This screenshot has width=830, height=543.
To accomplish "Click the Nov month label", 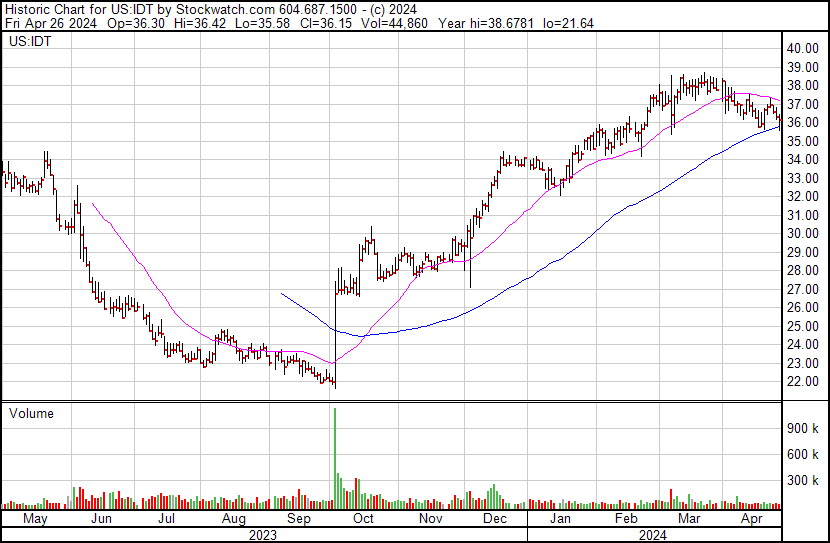I will 431,519.
